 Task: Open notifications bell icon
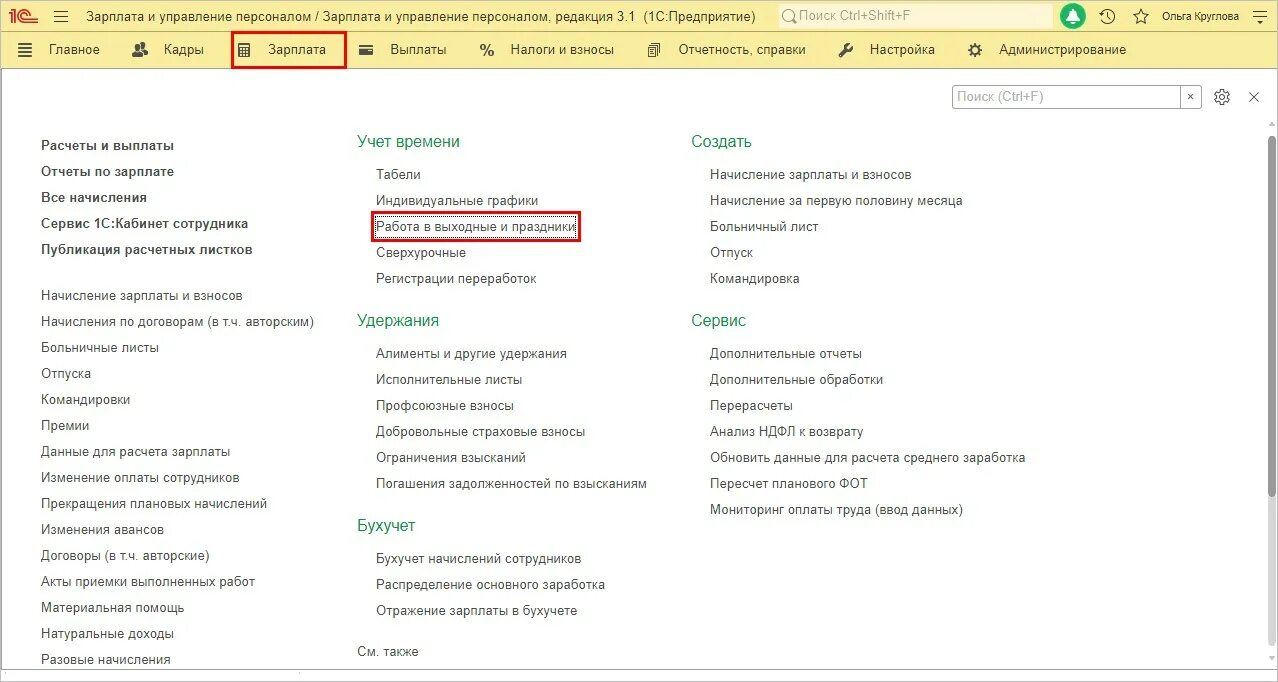pyautogui.click(x=1073, y=16)
